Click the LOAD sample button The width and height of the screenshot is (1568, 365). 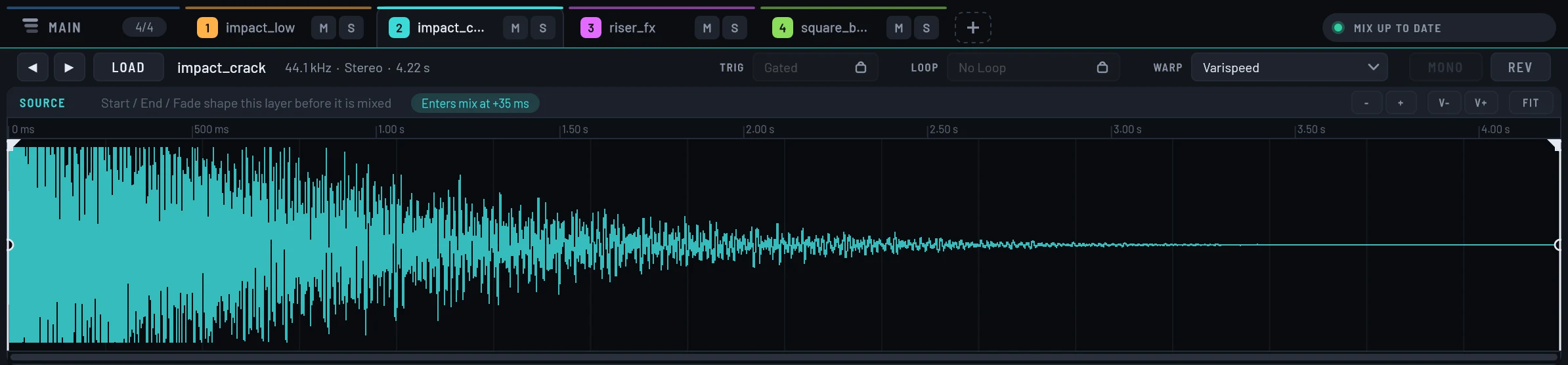pos(128,68)
